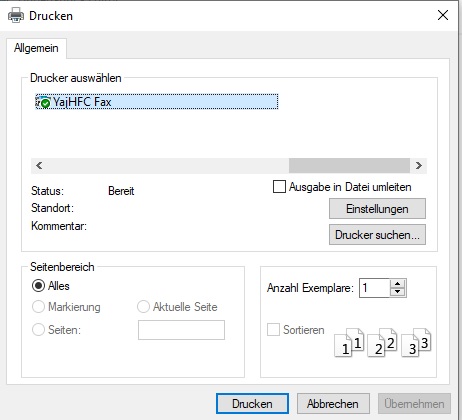Enable Ausgabe in Datei umleiten checkbox
This screenshot has height=420, width=462.
click(279, 187)
